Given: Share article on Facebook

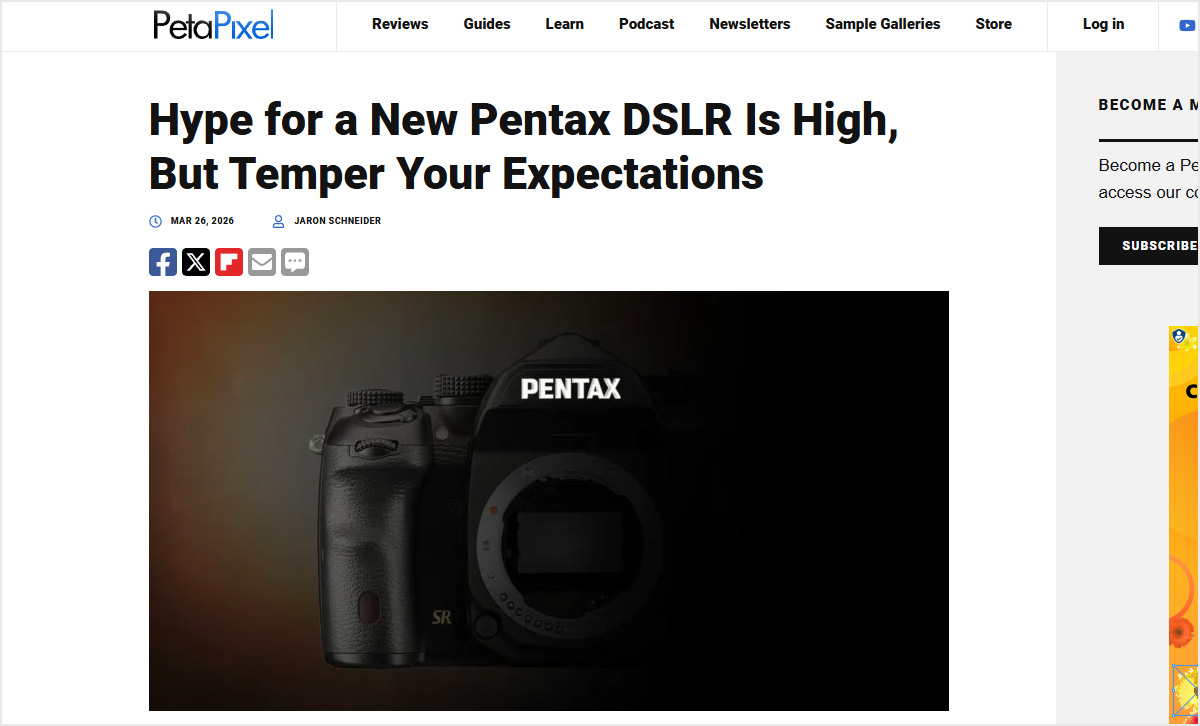Looking at the screenshot, I should pyautogui.click(x=163, y=262).
